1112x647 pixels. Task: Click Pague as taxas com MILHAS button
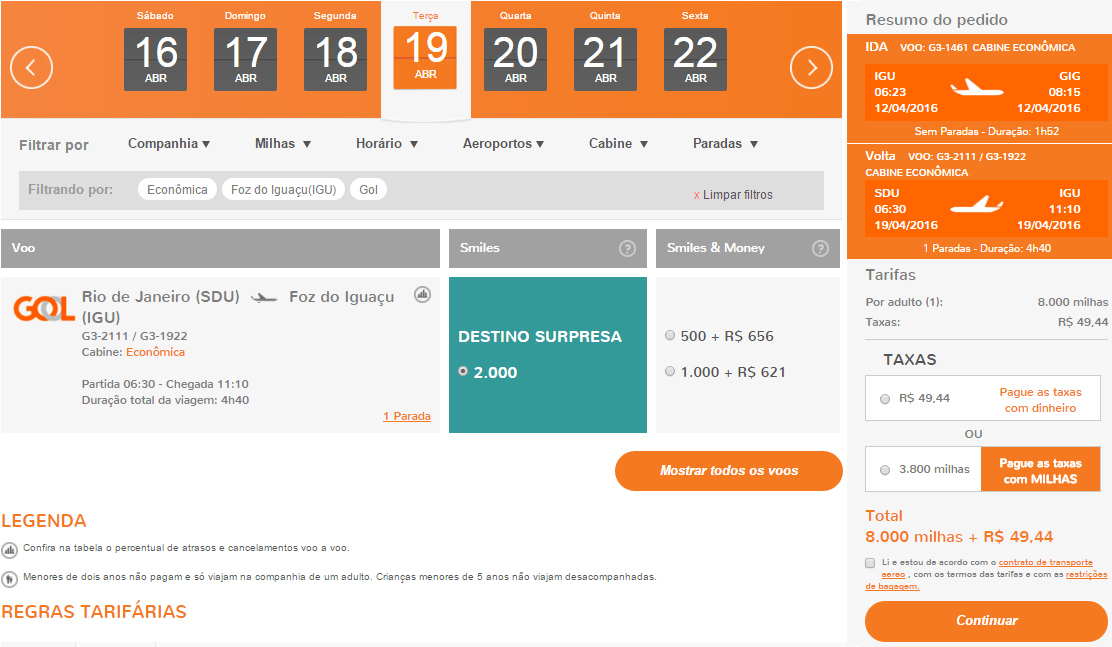(1040, 470)
